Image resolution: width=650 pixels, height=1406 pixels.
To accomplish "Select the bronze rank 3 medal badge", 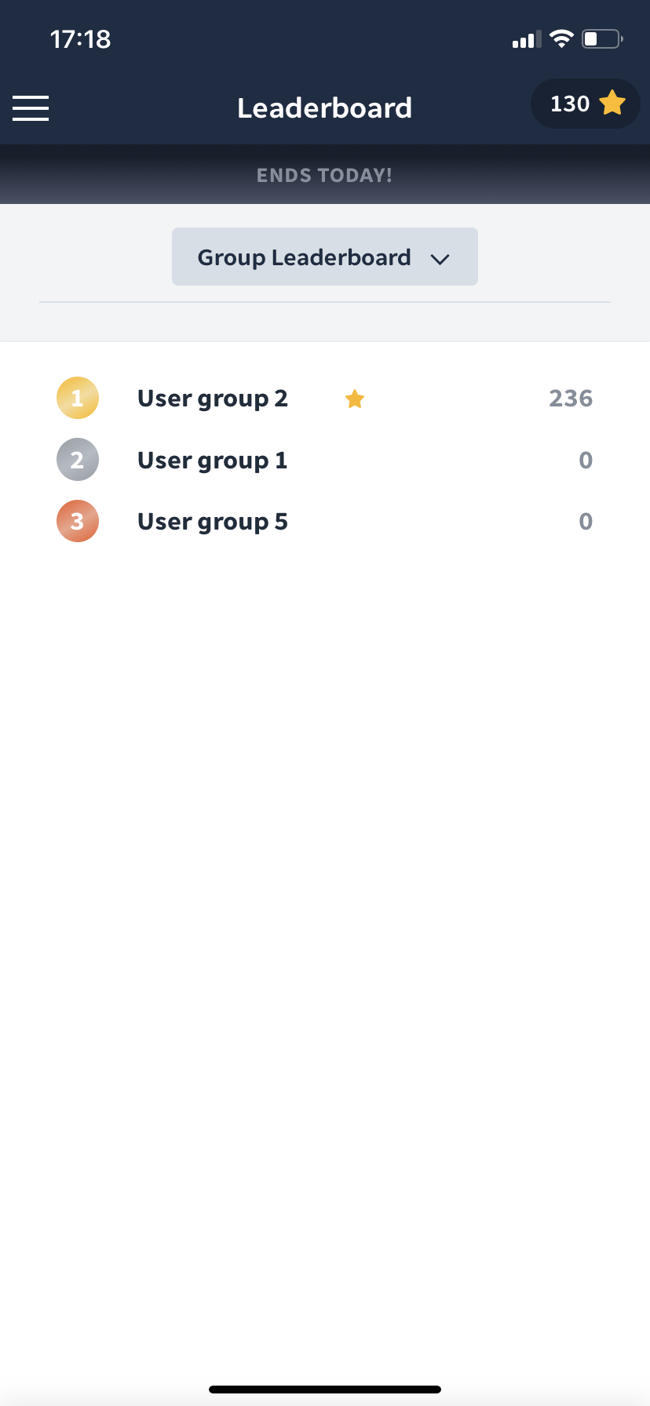I will [77, 521].
